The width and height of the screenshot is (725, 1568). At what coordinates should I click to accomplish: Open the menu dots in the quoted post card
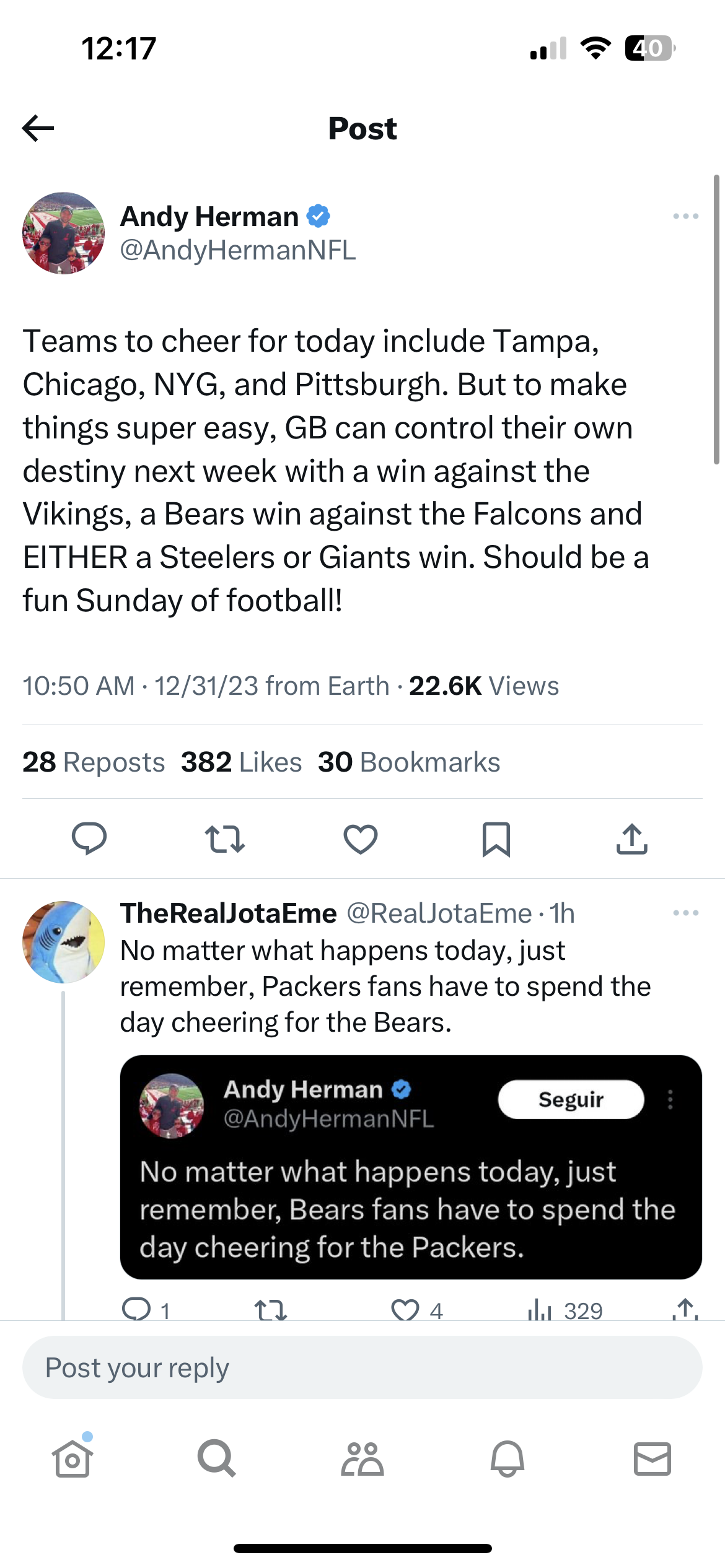coord(670,1099)
